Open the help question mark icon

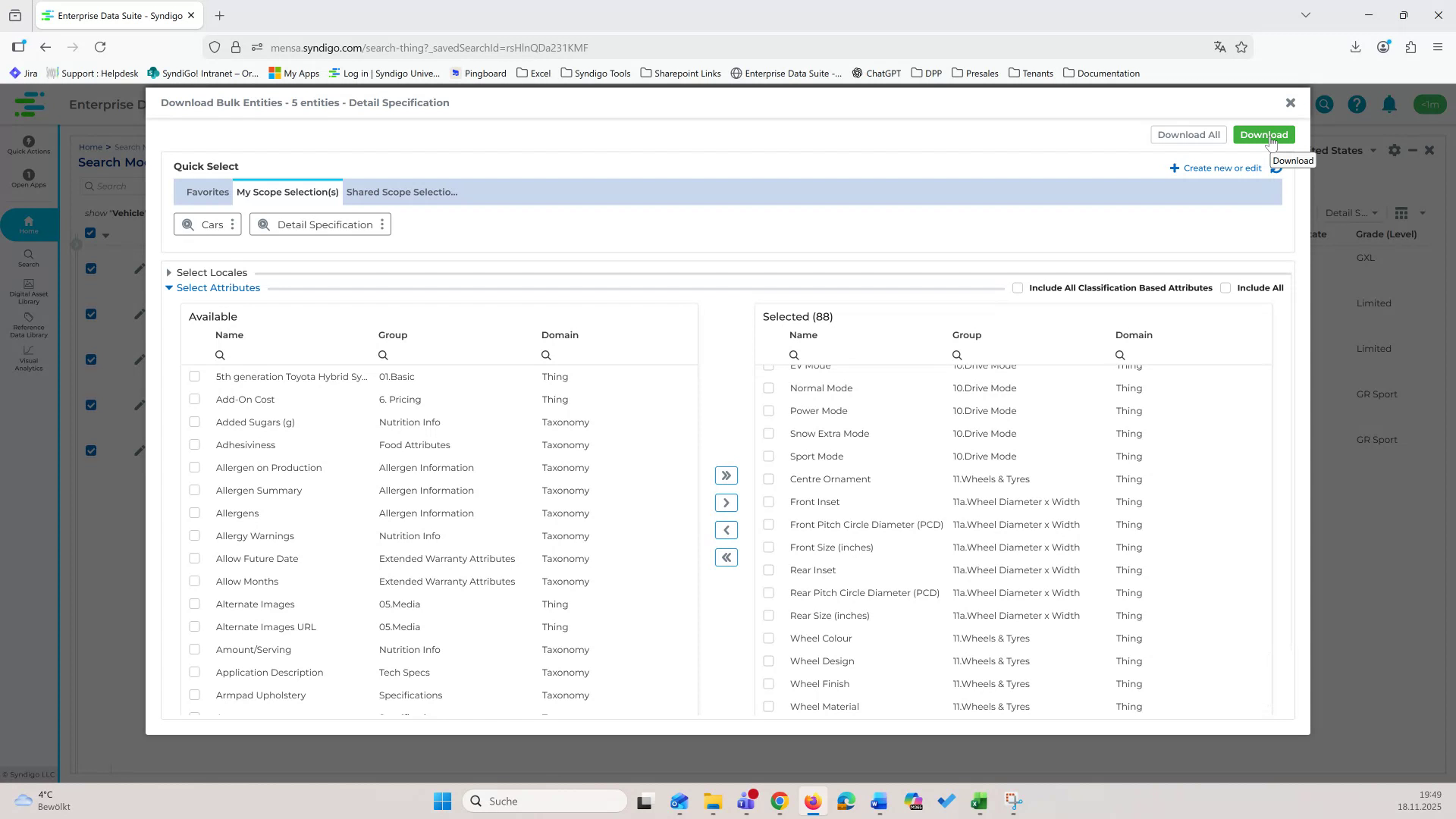pyautogui.click(x=1357, y=105)
